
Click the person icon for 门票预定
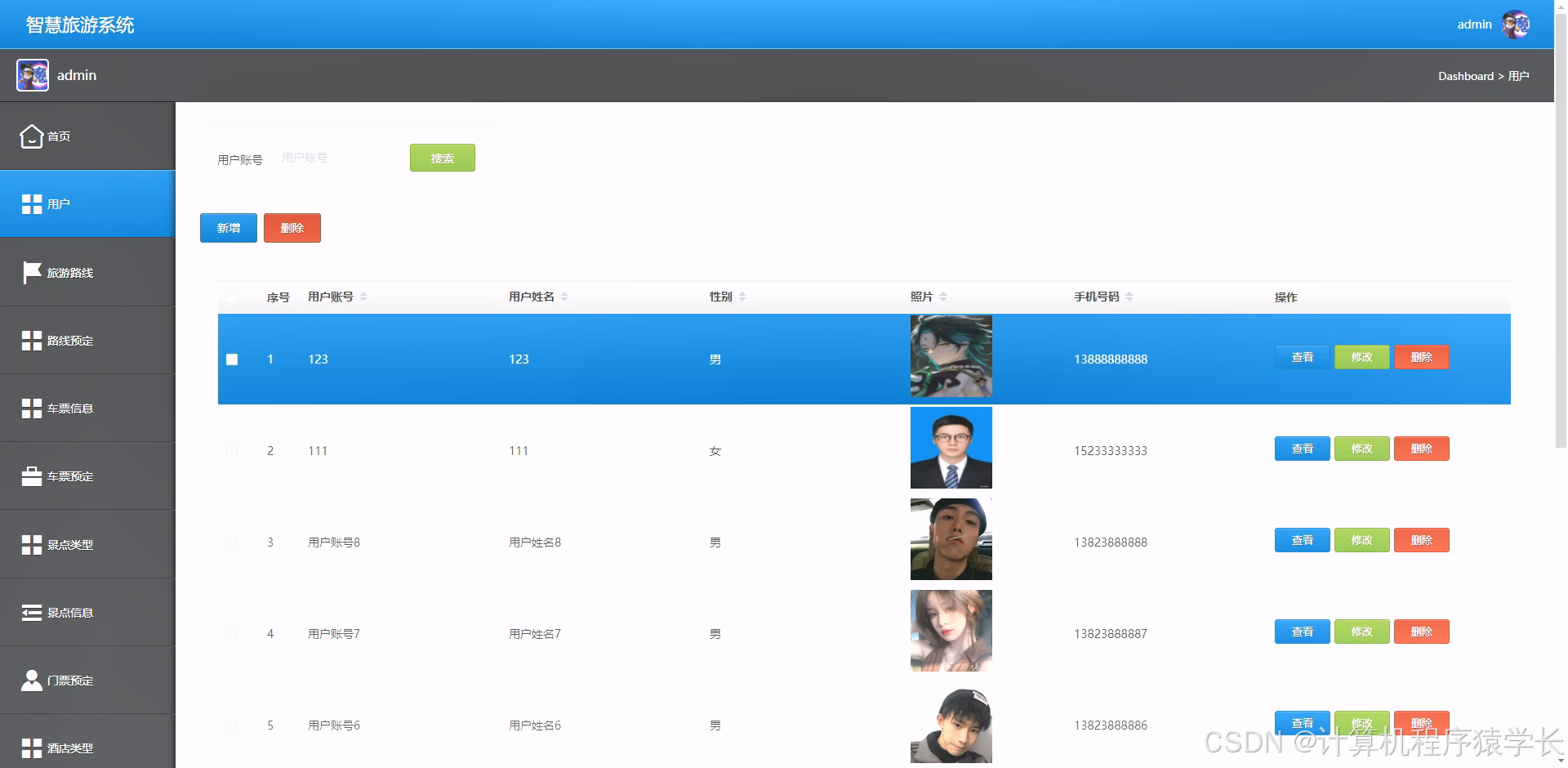pos(32,681)
